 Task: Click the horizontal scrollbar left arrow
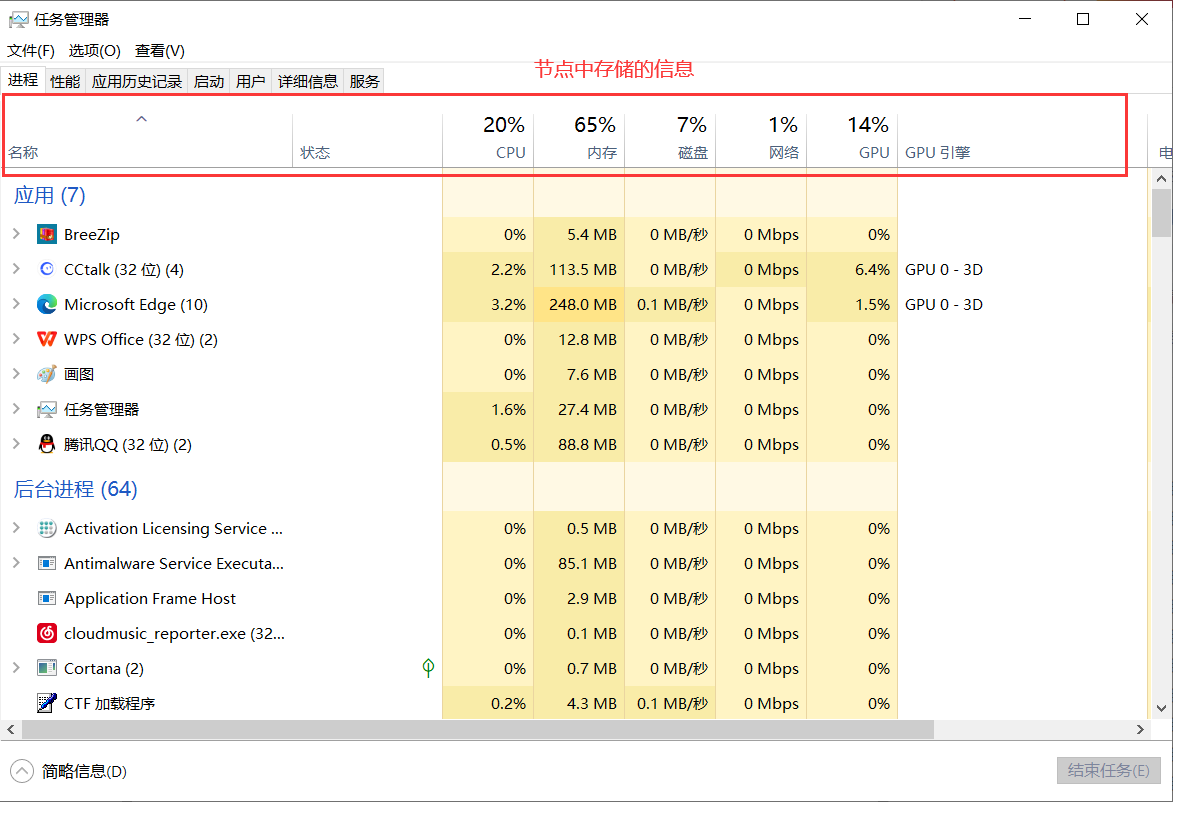point(11,730)
